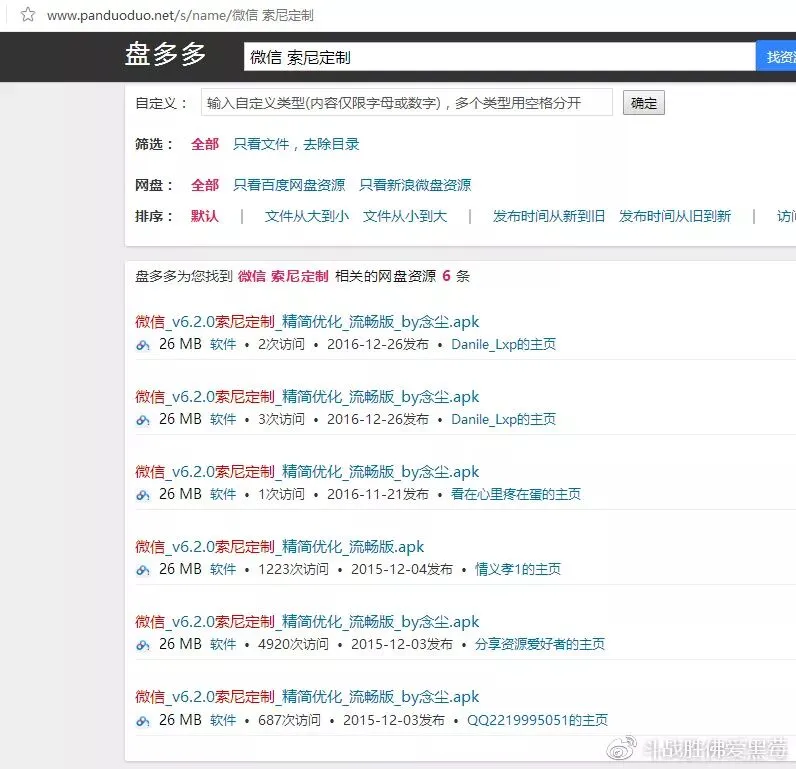The width and height of the screenshot is (796, 769).
Task: Open the apk result with 3次访问
Action: 307,397
